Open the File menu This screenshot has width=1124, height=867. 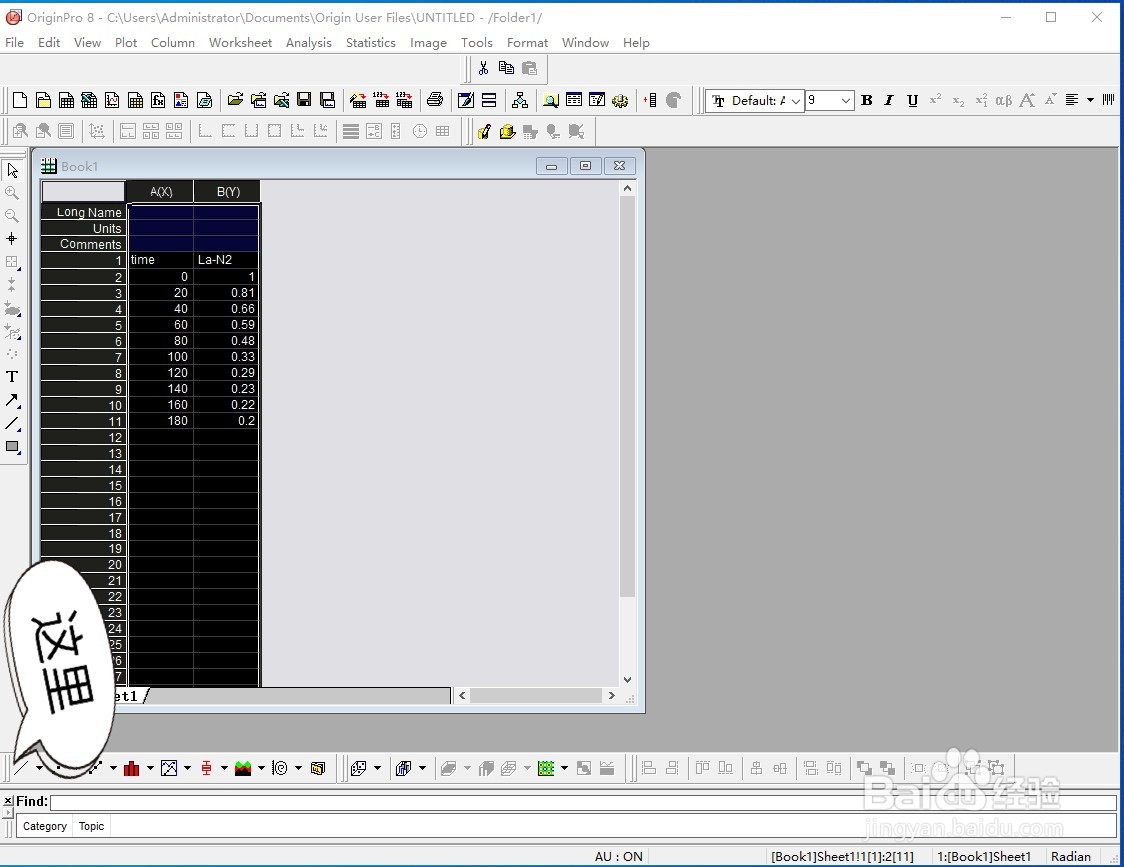pos(14,42)
